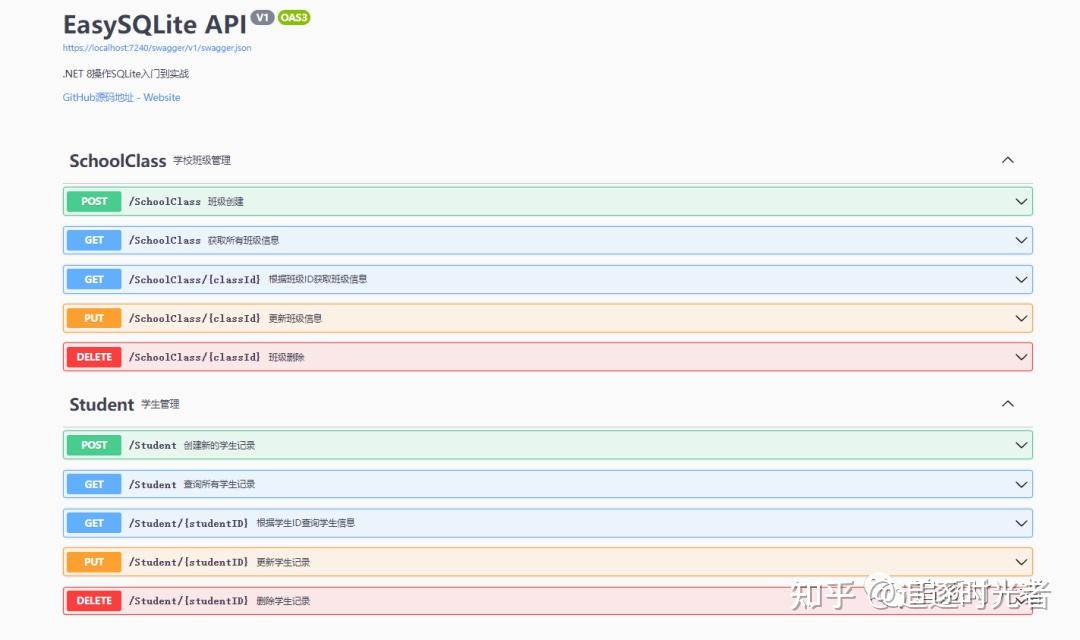Click the V1 version badge next to the title
This screenshot has height=640, width=1080.
pos(261,17)
